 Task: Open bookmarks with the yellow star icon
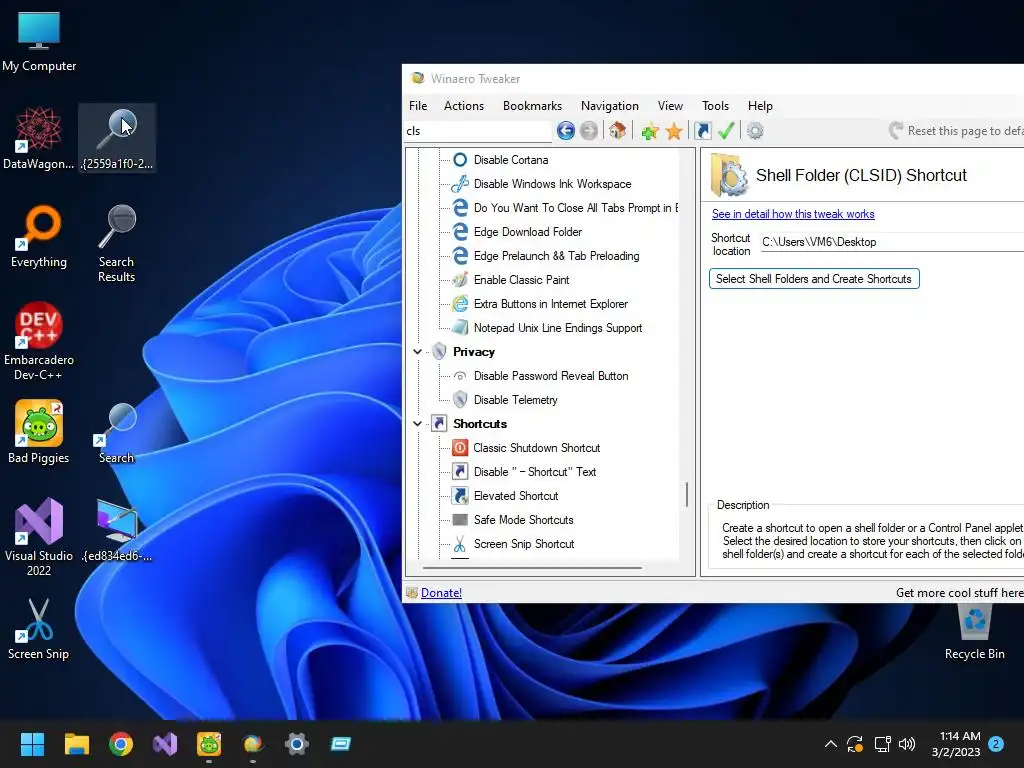click(x=674, y=132)
